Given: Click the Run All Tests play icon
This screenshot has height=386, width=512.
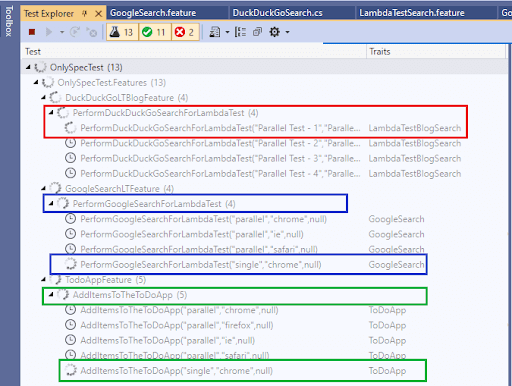Looking at the screenshot, I should coord(49,32).
